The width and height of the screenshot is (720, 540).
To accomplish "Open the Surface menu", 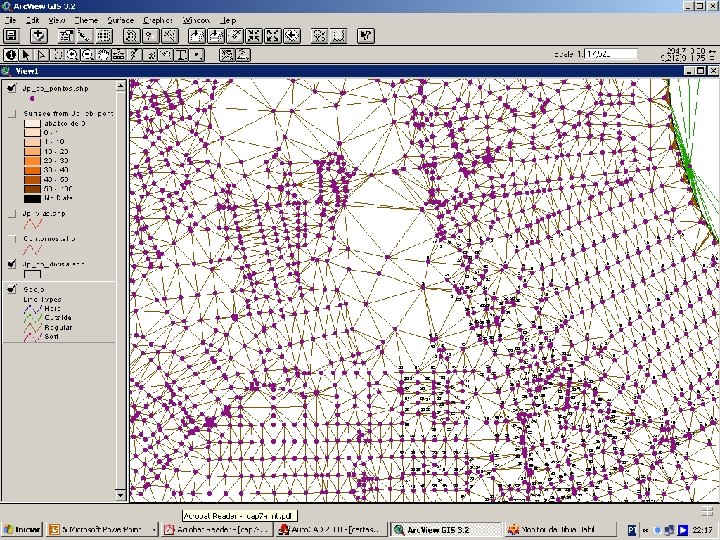I will 120,19.
